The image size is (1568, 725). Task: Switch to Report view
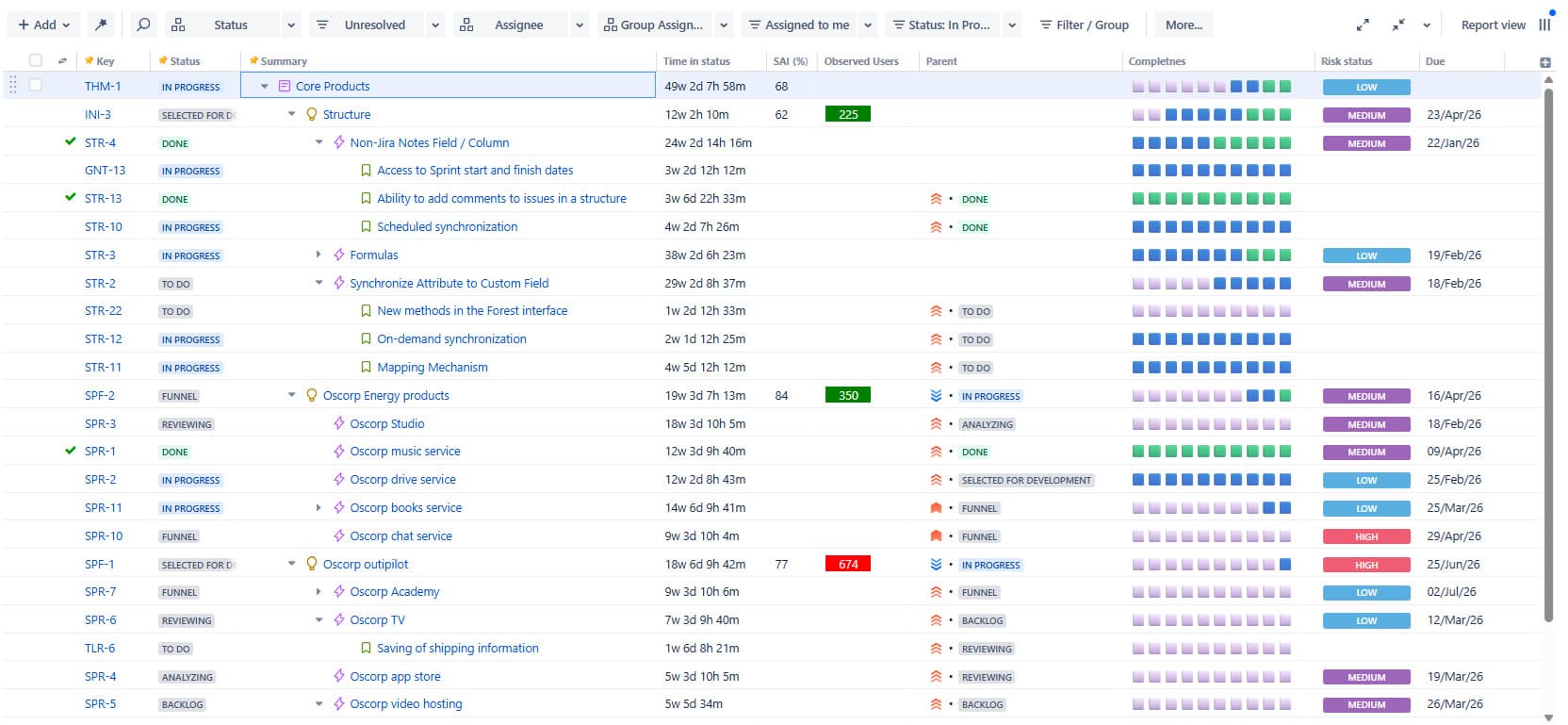(x=1493, y=25)
